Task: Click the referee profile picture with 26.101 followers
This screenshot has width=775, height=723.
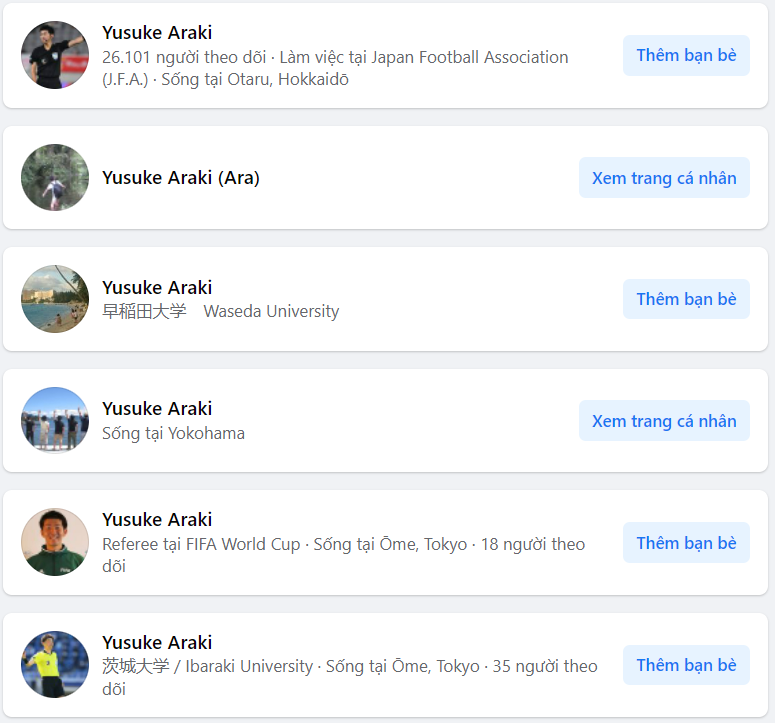Action: 55,55
